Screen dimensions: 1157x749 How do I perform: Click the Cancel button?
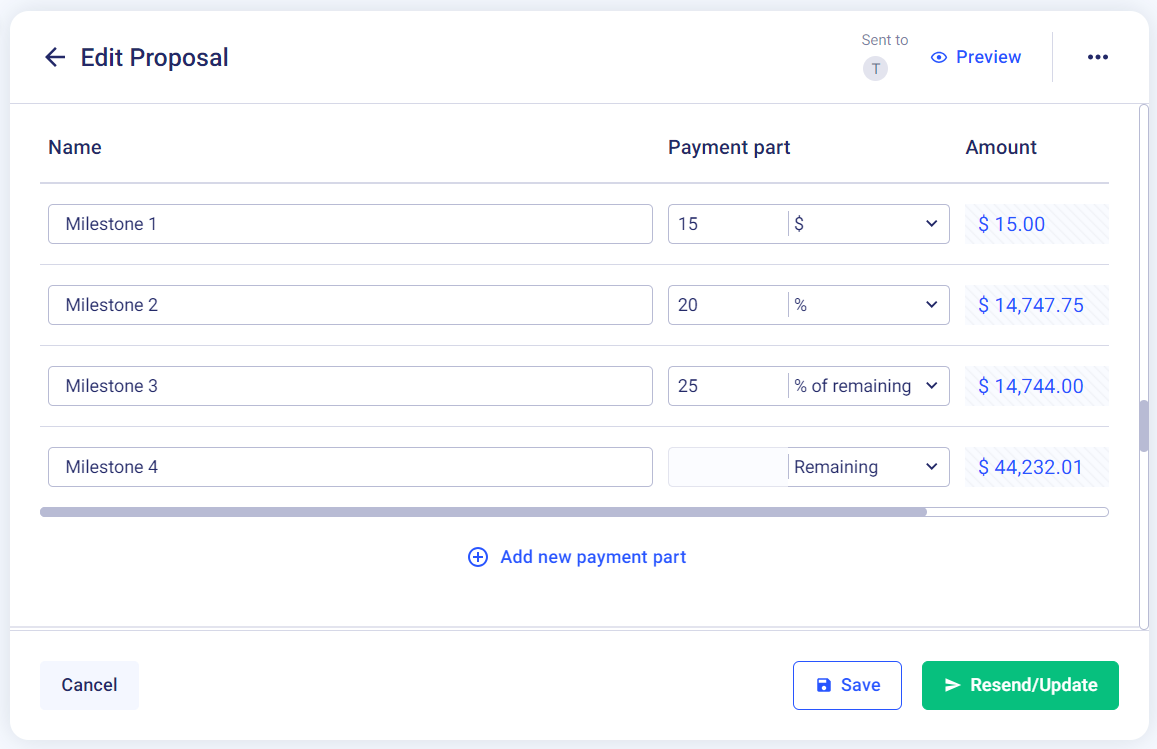click(x=89, y=686)
